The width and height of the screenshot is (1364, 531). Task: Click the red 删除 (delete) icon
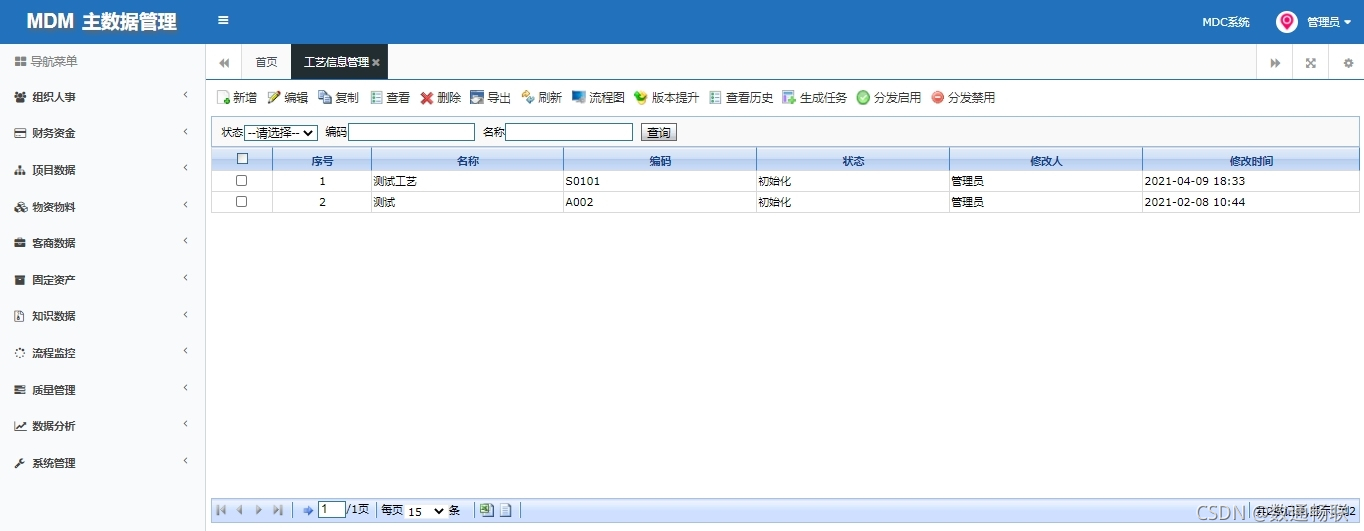click(x=427, y=98)
